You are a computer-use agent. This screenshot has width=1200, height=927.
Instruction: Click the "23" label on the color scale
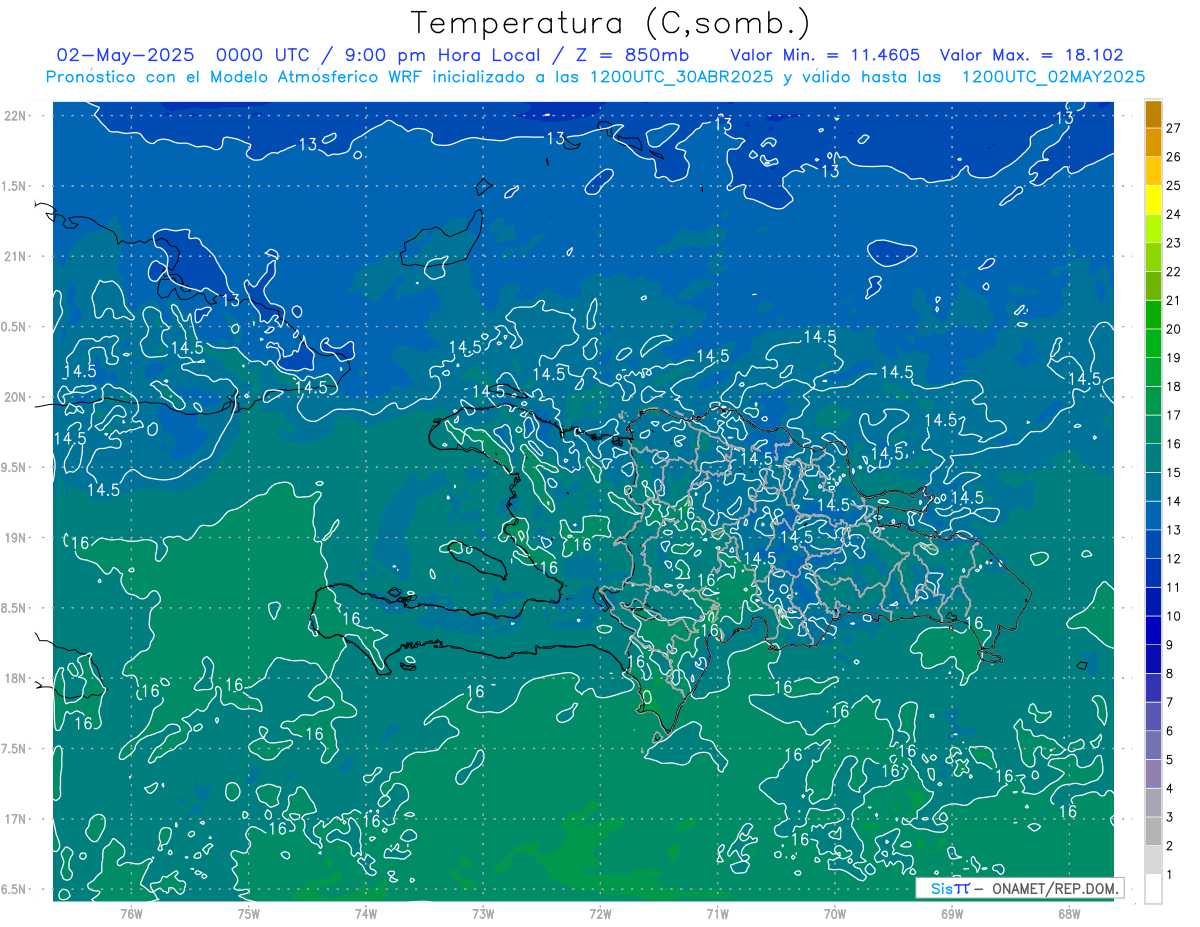[x=1174, y=243]
